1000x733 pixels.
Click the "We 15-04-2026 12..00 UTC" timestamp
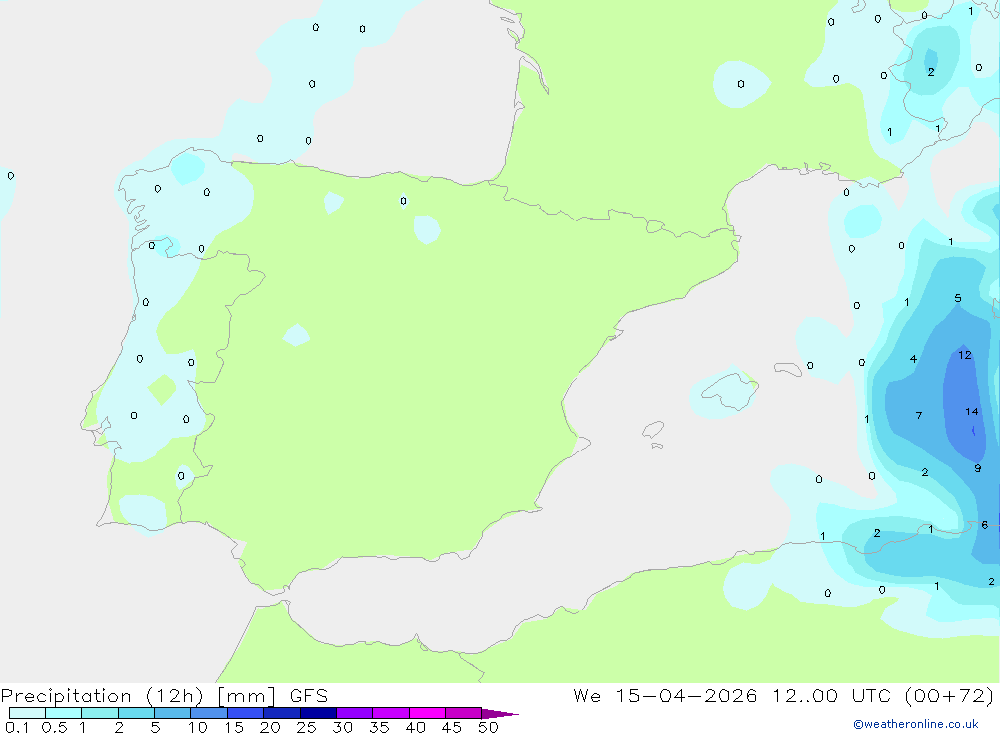732,696
